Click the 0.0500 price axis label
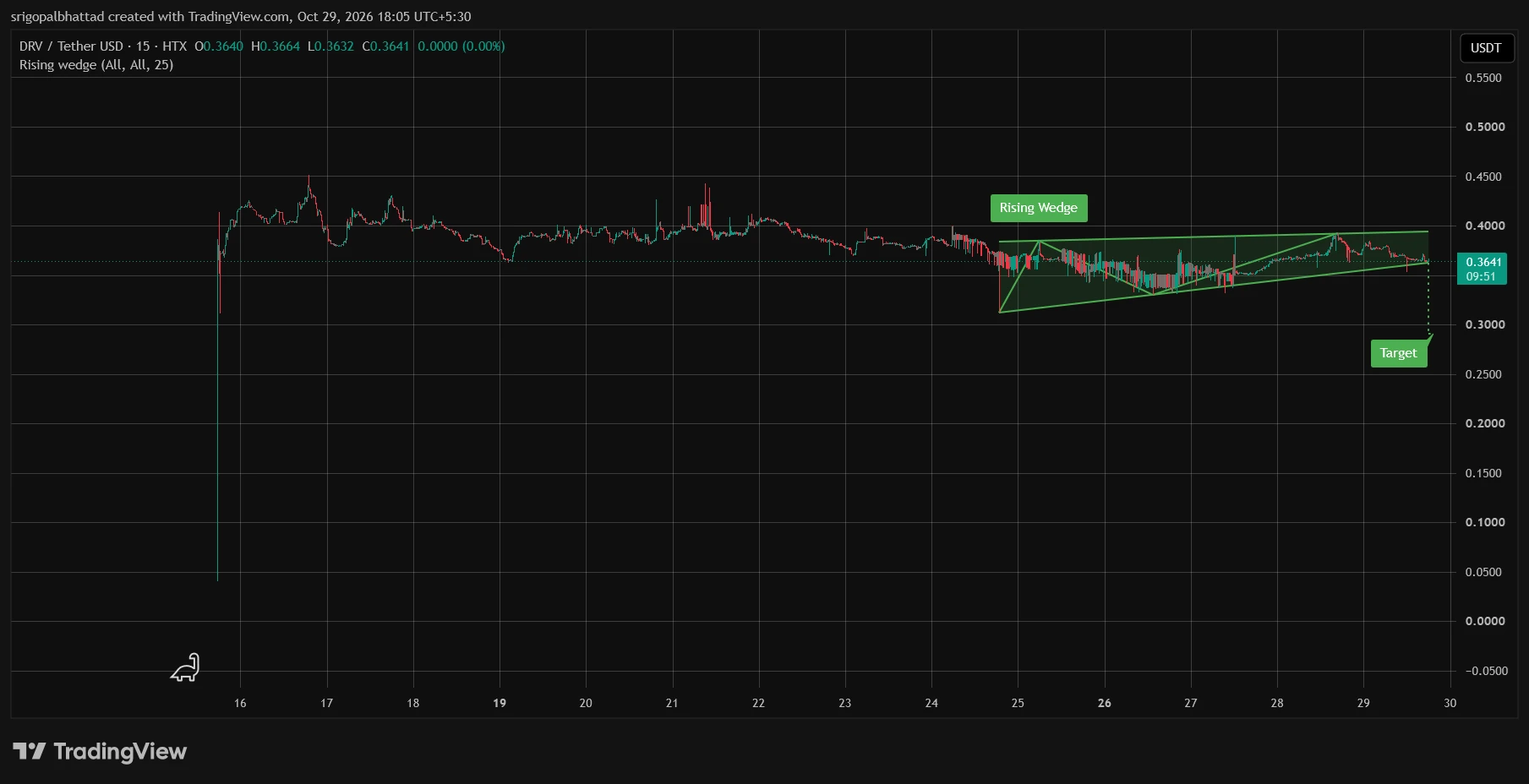 1484,572
